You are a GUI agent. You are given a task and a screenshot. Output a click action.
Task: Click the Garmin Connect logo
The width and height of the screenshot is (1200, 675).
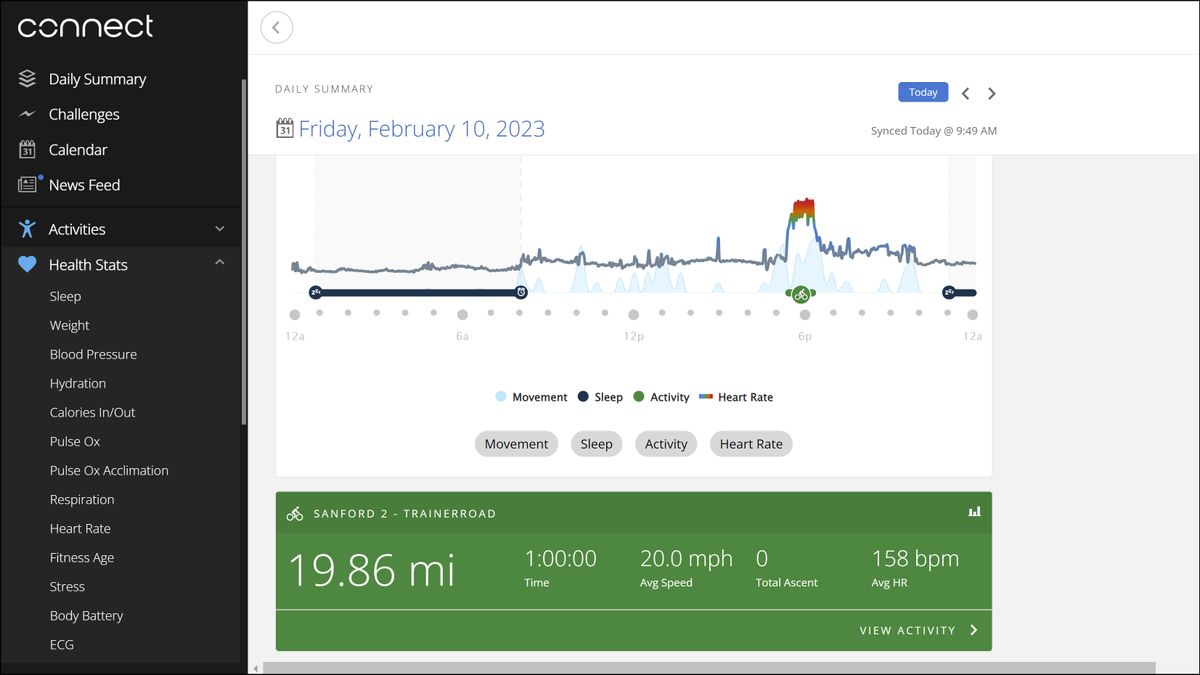86,27
